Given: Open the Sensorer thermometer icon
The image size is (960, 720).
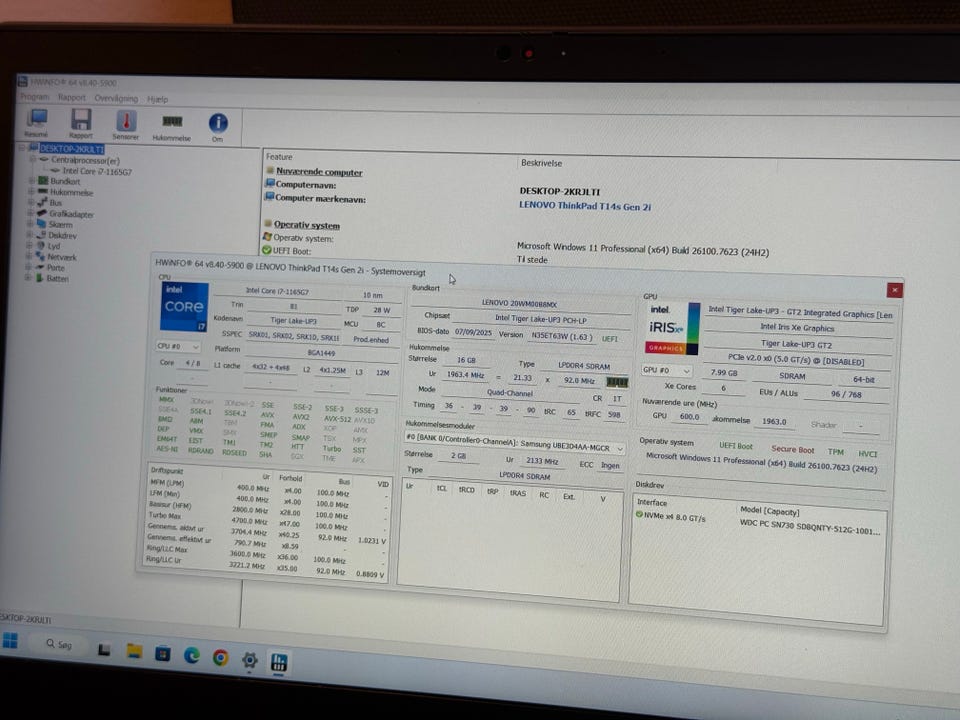Looking at the screenshot, I should (126, 121).
